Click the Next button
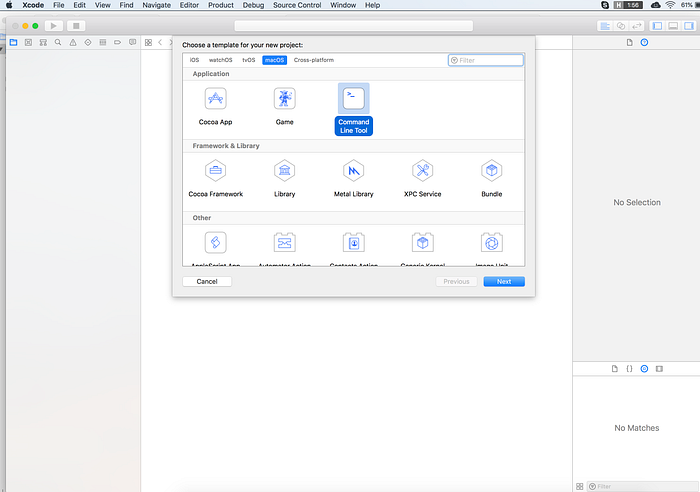 coord(504,281)
